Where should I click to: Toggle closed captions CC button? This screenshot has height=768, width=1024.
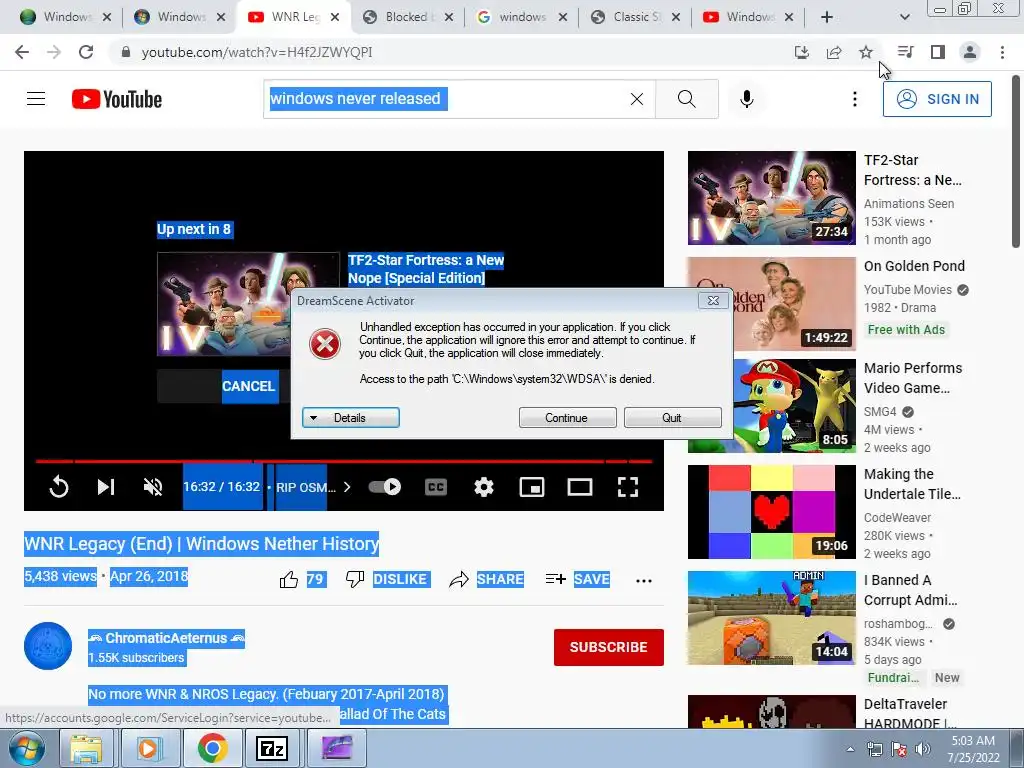436,487
